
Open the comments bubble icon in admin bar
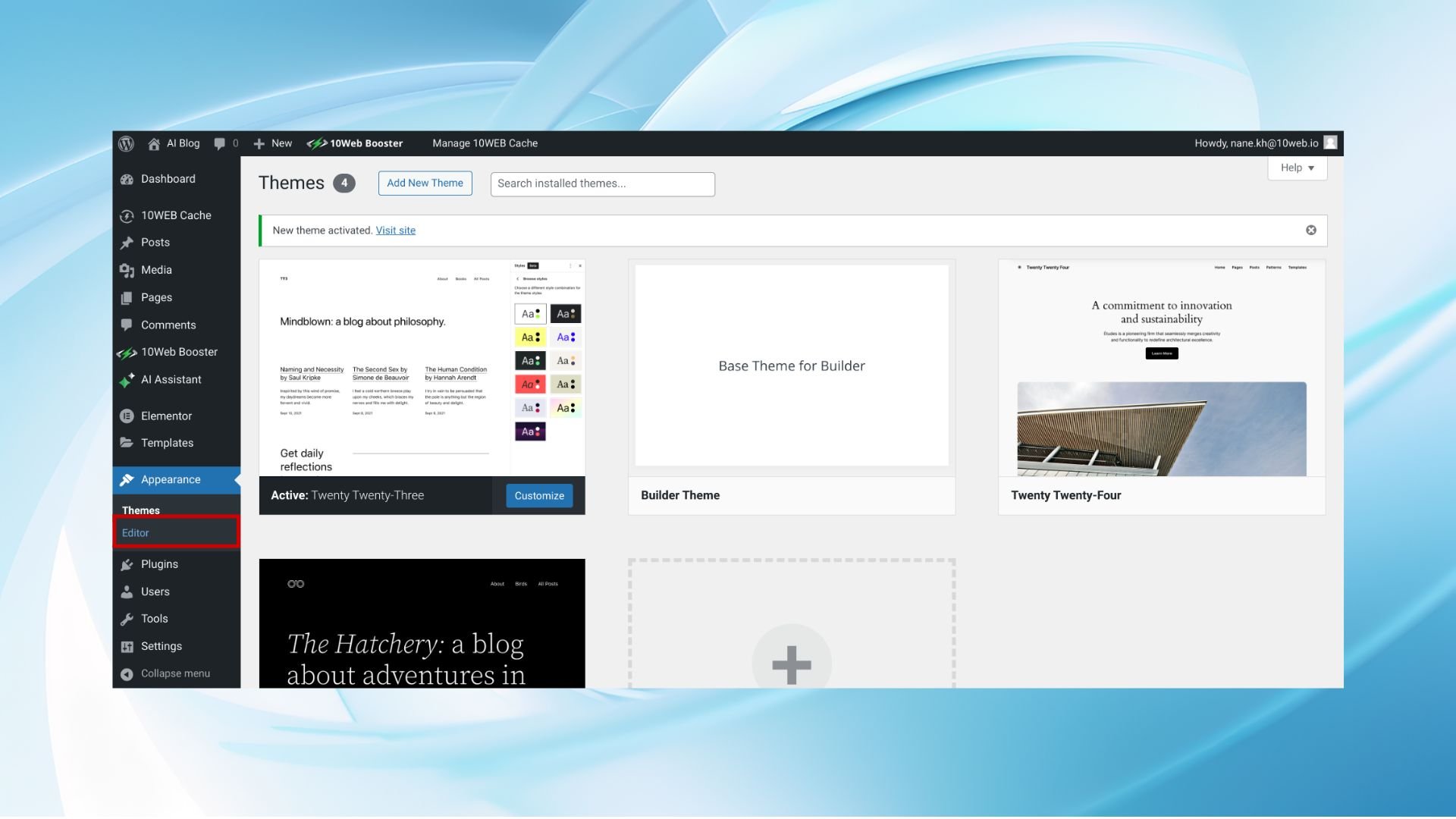(220, 143)
